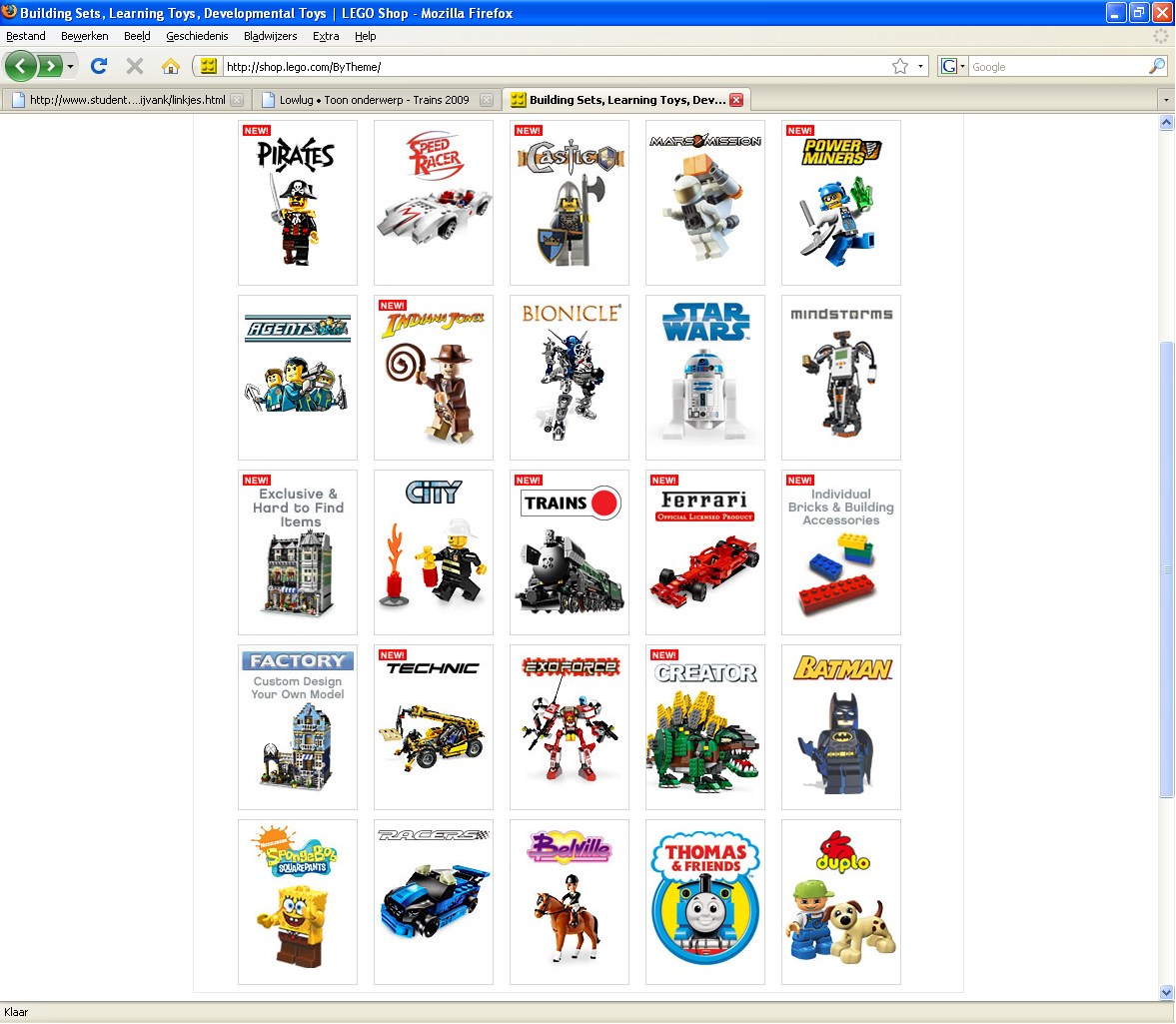Viewport: 1176px width, 1024px height.
Task: Go forward with the Forward arrow button
Action: [x=50, y=67]
